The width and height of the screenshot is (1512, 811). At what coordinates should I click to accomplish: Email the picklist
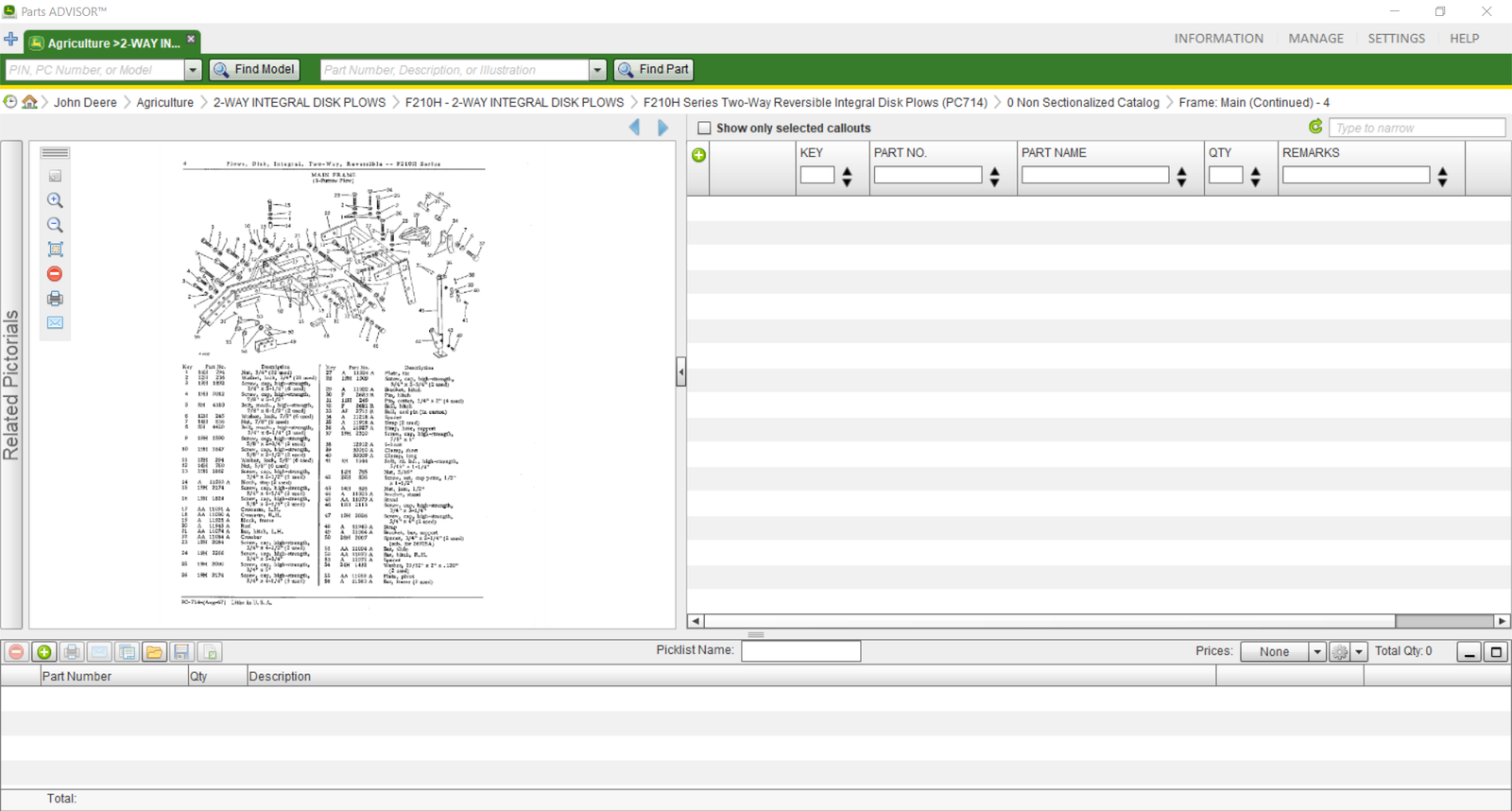(x=99, y=652)
